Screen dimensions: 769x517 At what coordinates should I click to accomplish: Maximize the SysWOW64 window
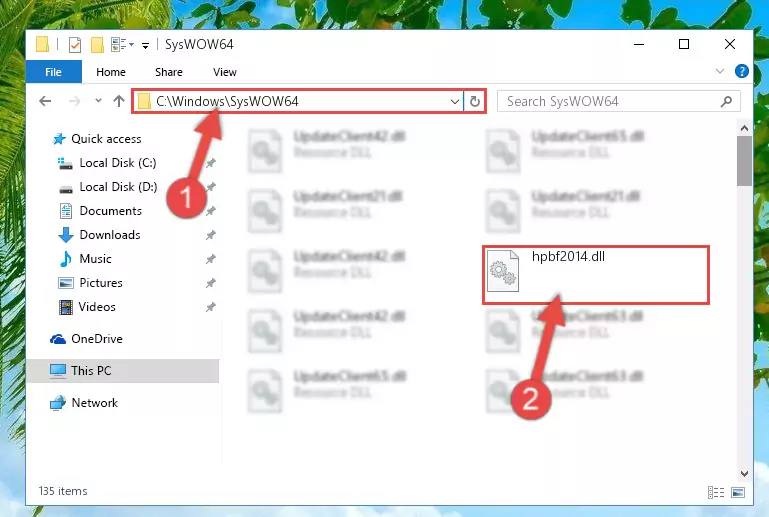pyautogui.click(x=684, y=44)
